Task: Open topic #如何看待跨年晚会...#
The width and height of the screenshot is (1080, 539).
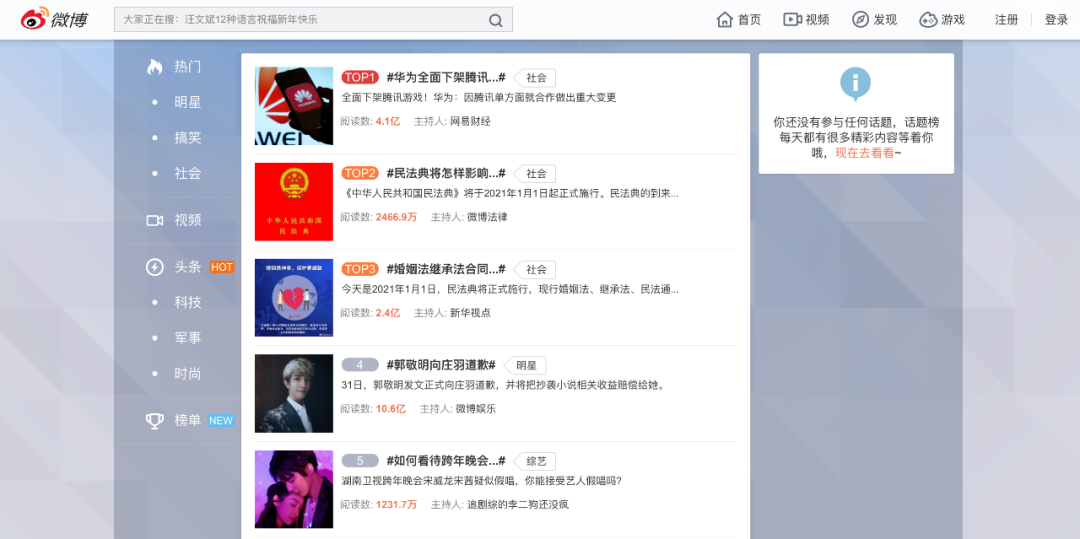Action: pyautogui.click(x=446, y=461)
